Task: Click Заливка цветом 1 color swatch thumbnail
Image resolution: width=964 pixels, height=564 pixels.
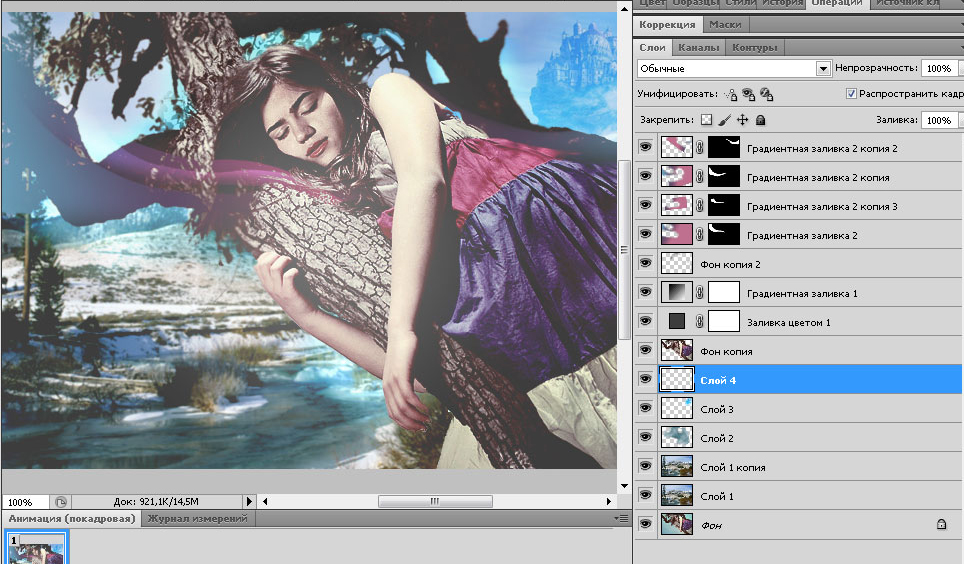Action: (677, 321)
